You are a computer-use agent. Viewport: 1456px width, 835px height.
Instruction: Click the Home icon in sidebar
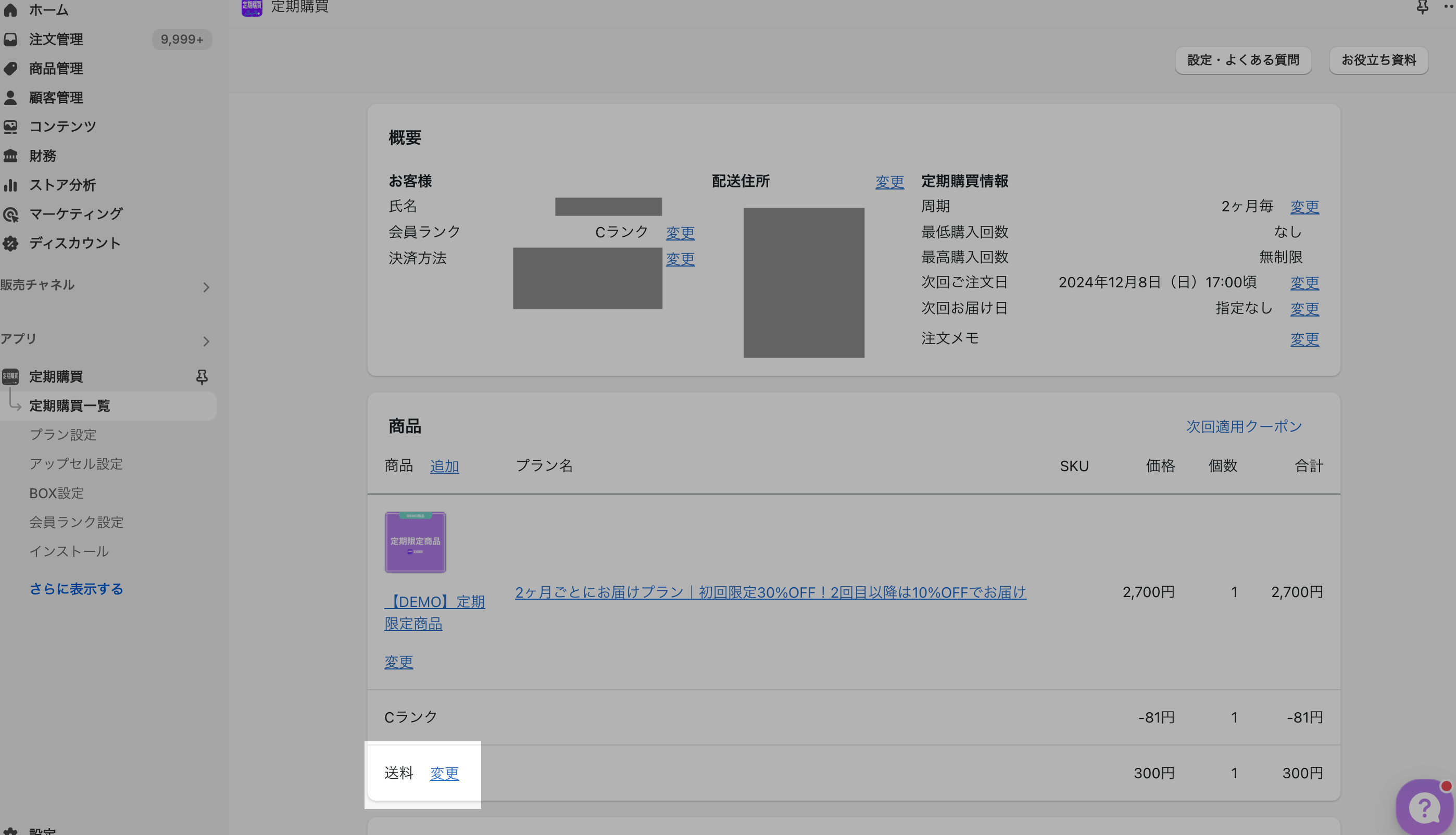pyautogui.click(x=11, y=10)
